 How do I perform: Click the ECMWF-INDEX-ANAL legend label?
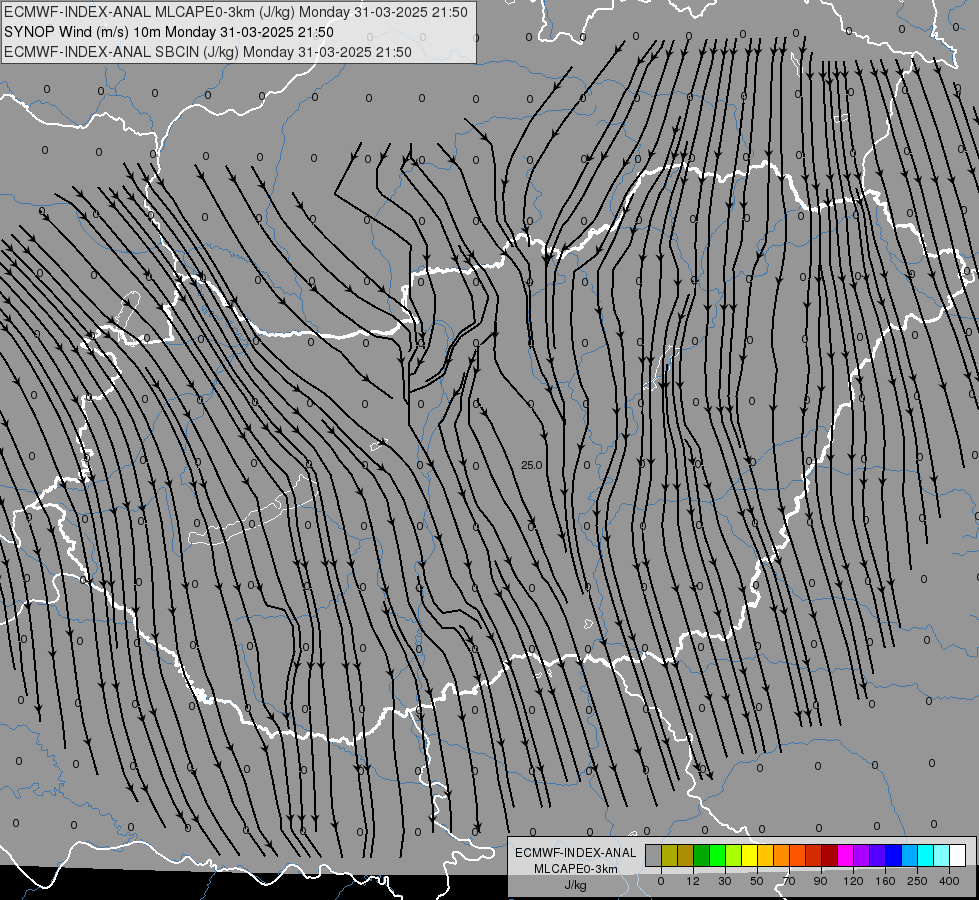point(576,853)
